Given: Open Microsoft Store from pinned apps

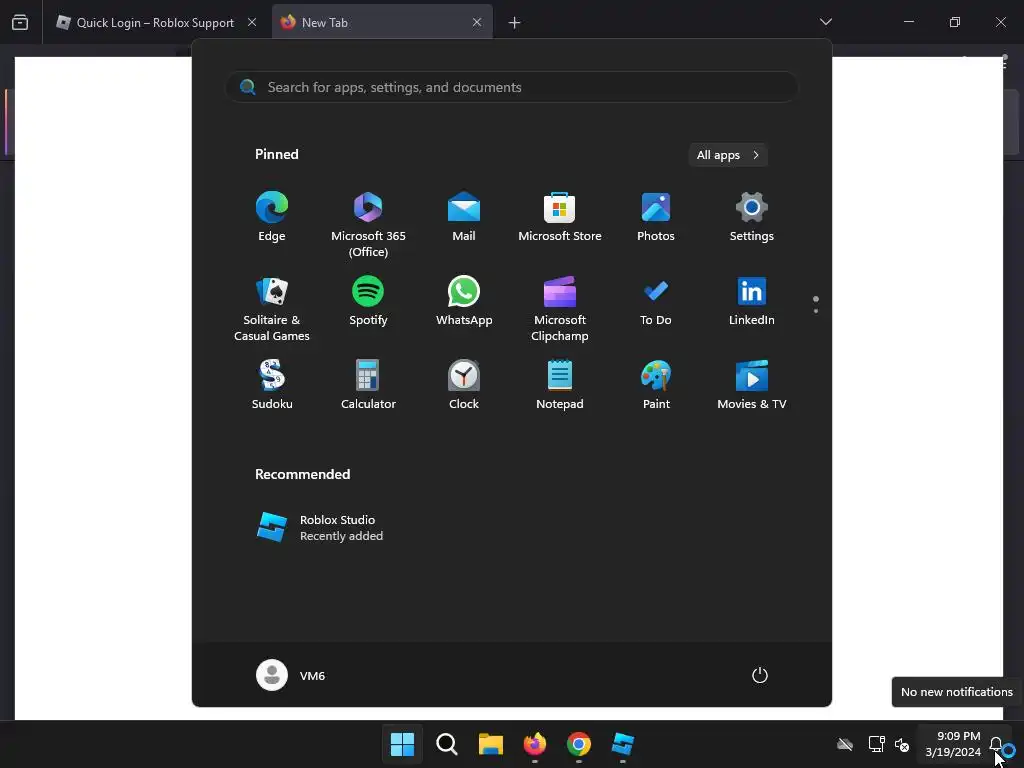Looking at the screenshot, I should [560, 217].
